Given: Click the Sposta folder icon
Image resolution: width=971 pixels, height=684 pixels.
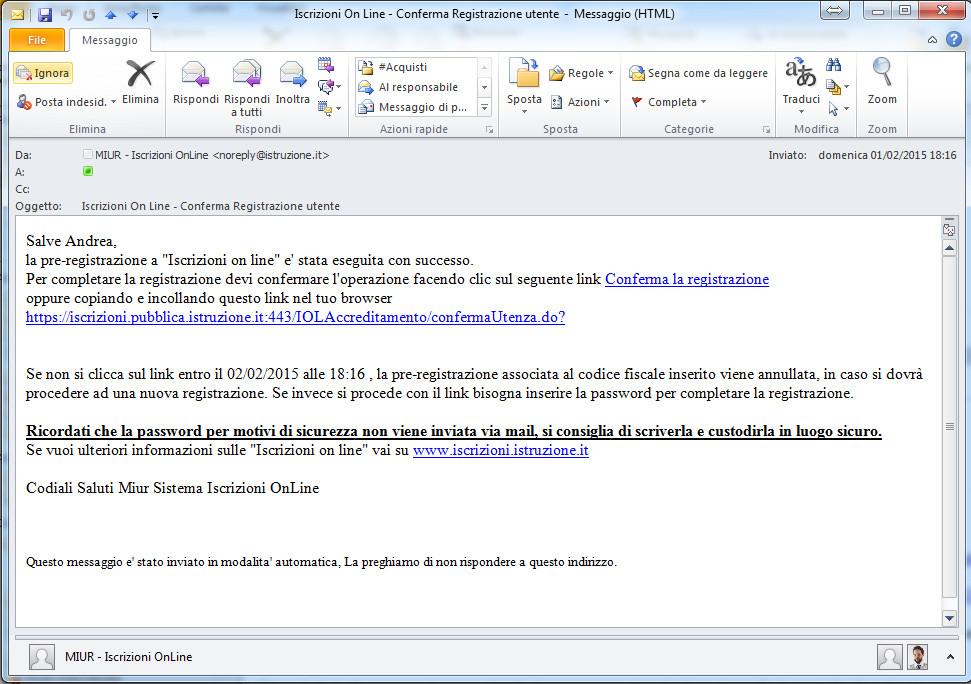Looking at the screenshot, I should coord(524,74).
